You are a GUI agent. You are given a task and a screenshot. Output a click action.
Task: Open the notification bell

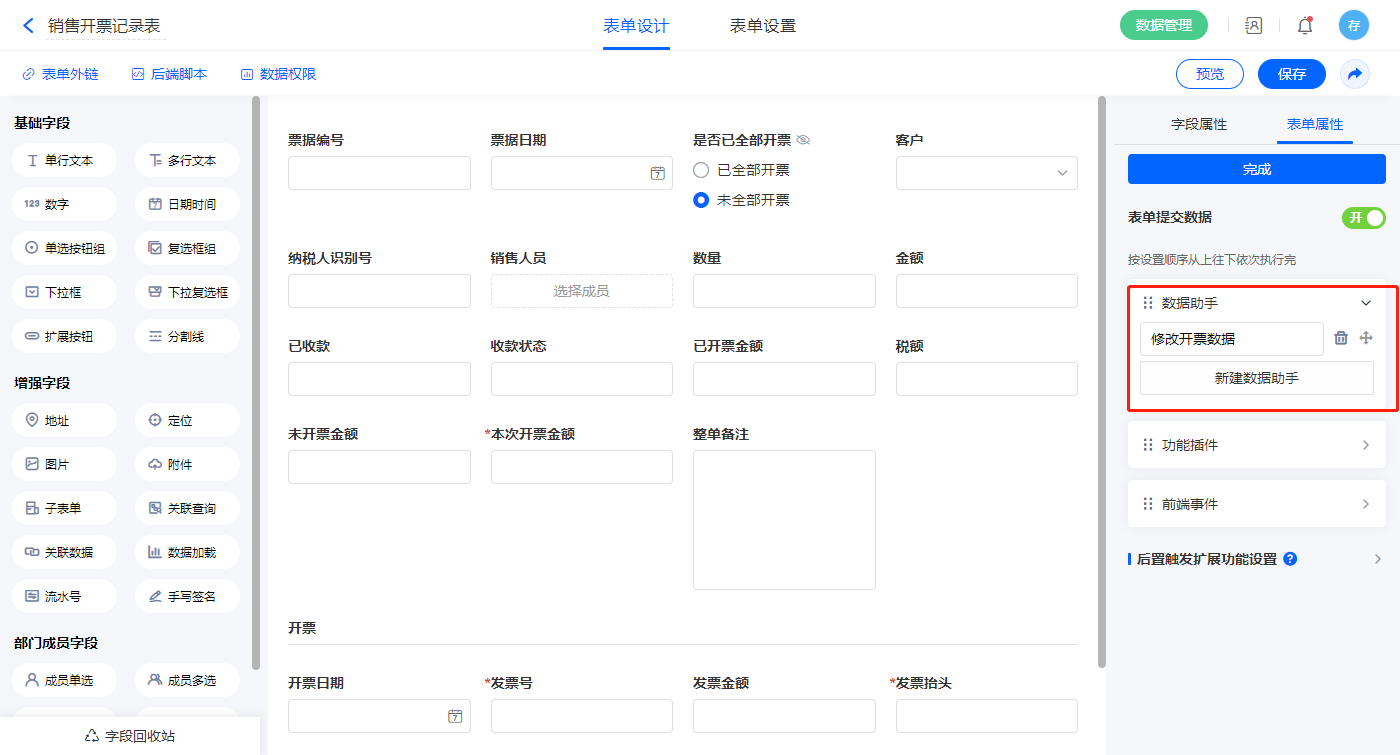1304,26
